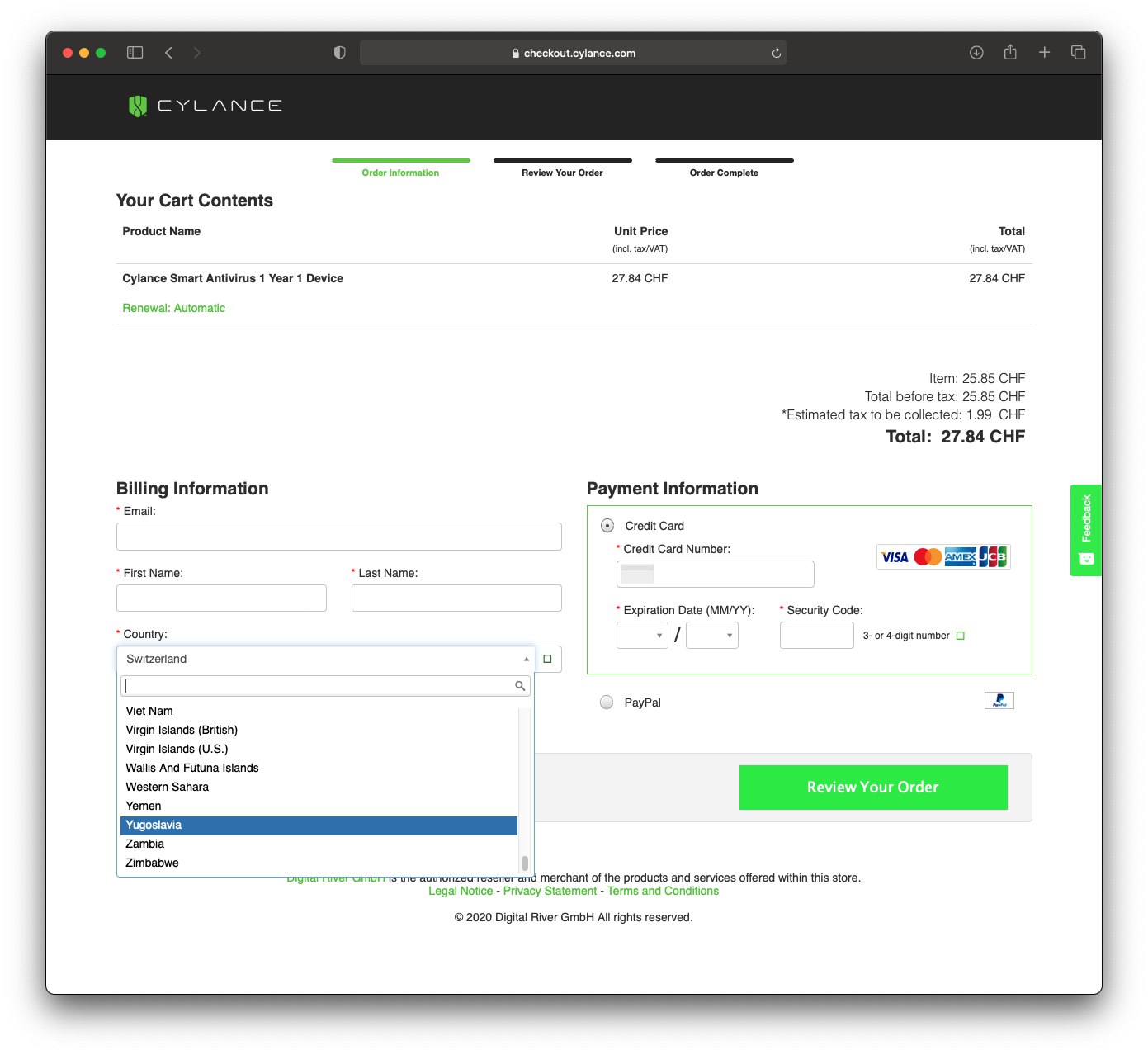Viewport: 1148px width, 1055px height.
Task: Open expiration month dropdown
Action: [642, 635]
